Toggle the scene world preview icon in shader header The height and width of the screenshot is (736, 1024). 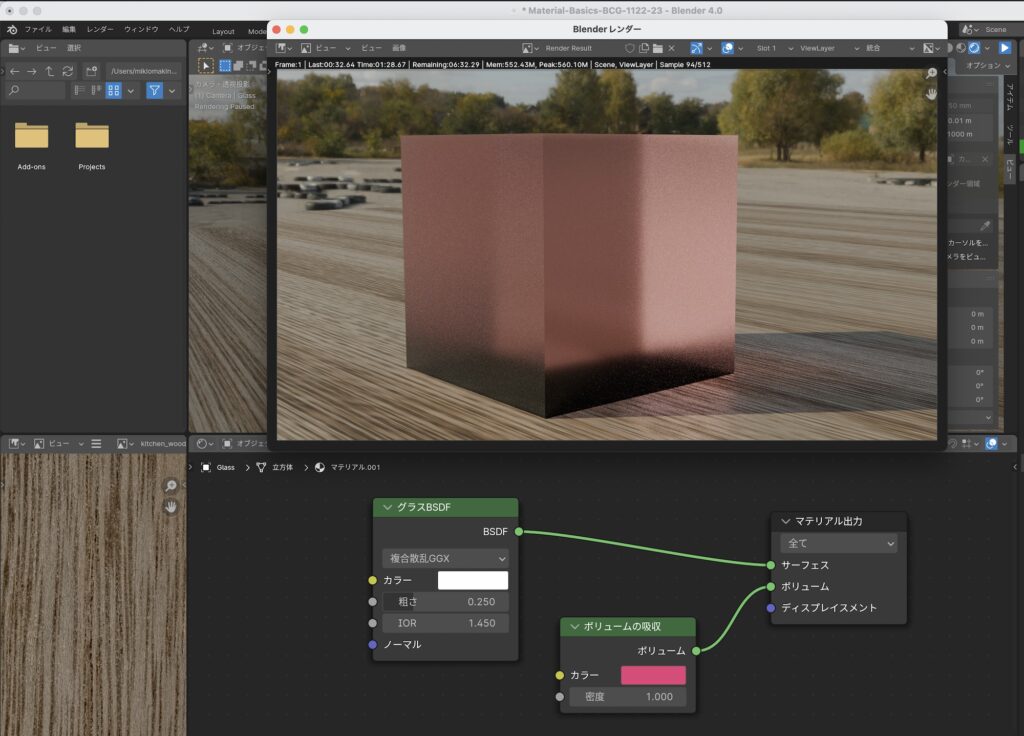pos(991,444)
